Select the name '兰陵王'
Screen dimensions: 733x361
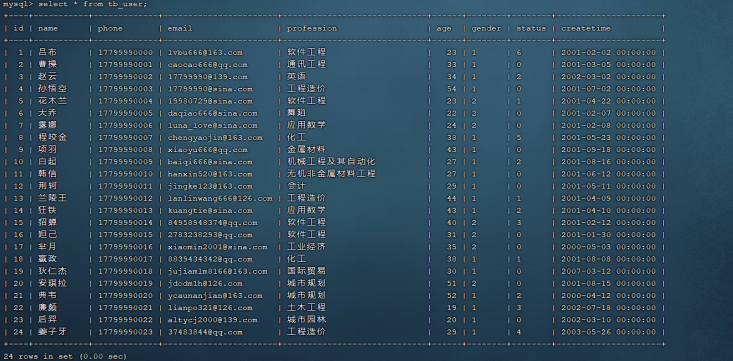pyautogui.click(x=52, y=198)
